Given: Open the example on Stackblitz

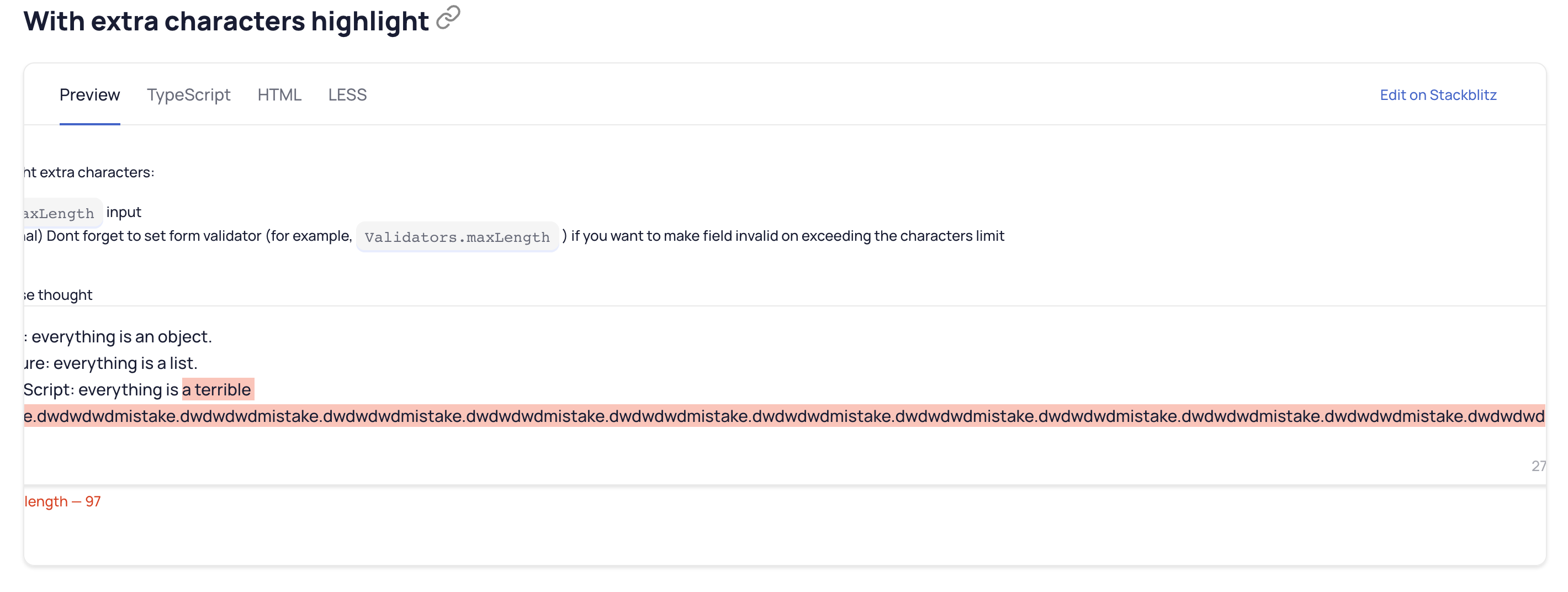Looking at the screenshot, I should [x=1438, y=95].
